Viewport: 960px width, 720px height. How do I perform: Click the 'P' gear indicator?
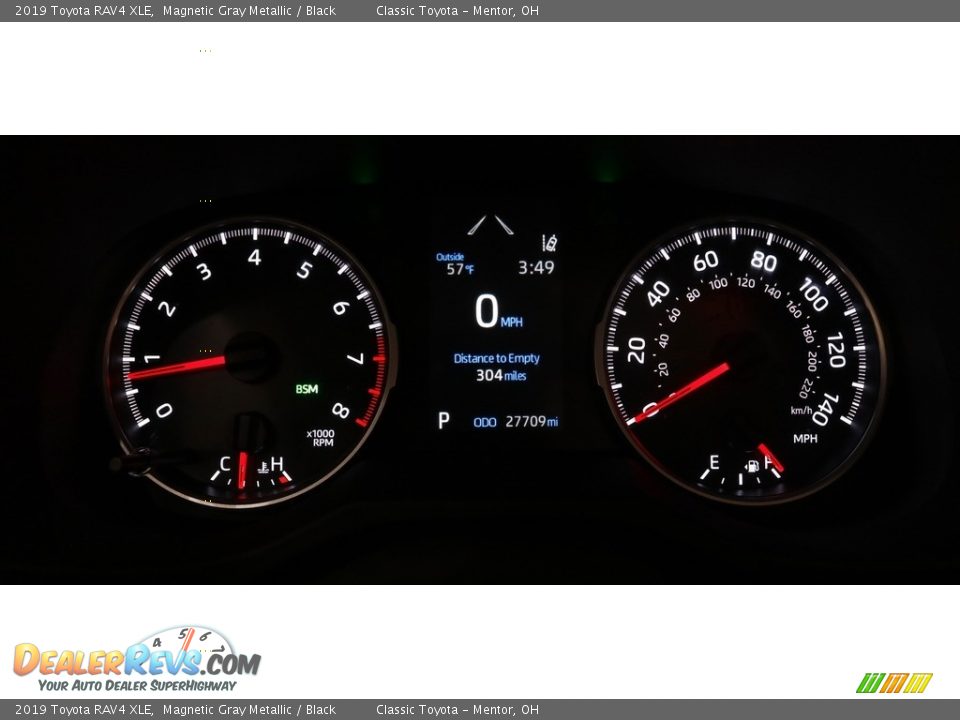pyautogui.click(x=444, y=421)
